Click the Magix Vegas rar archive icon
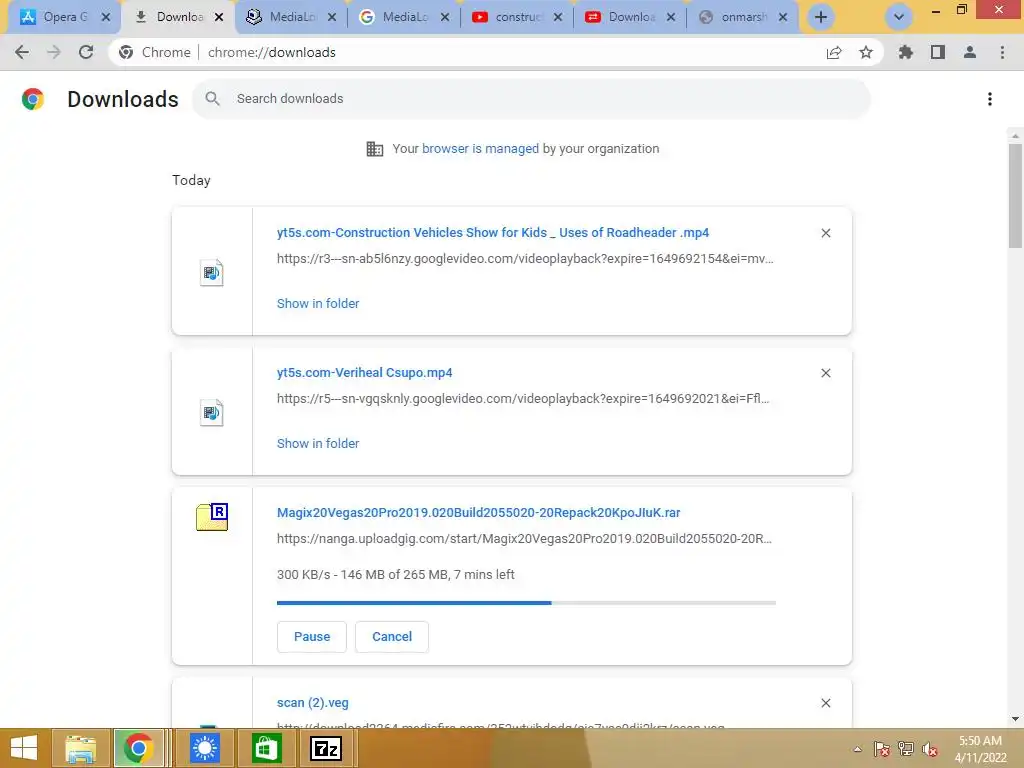 point(212,517)
